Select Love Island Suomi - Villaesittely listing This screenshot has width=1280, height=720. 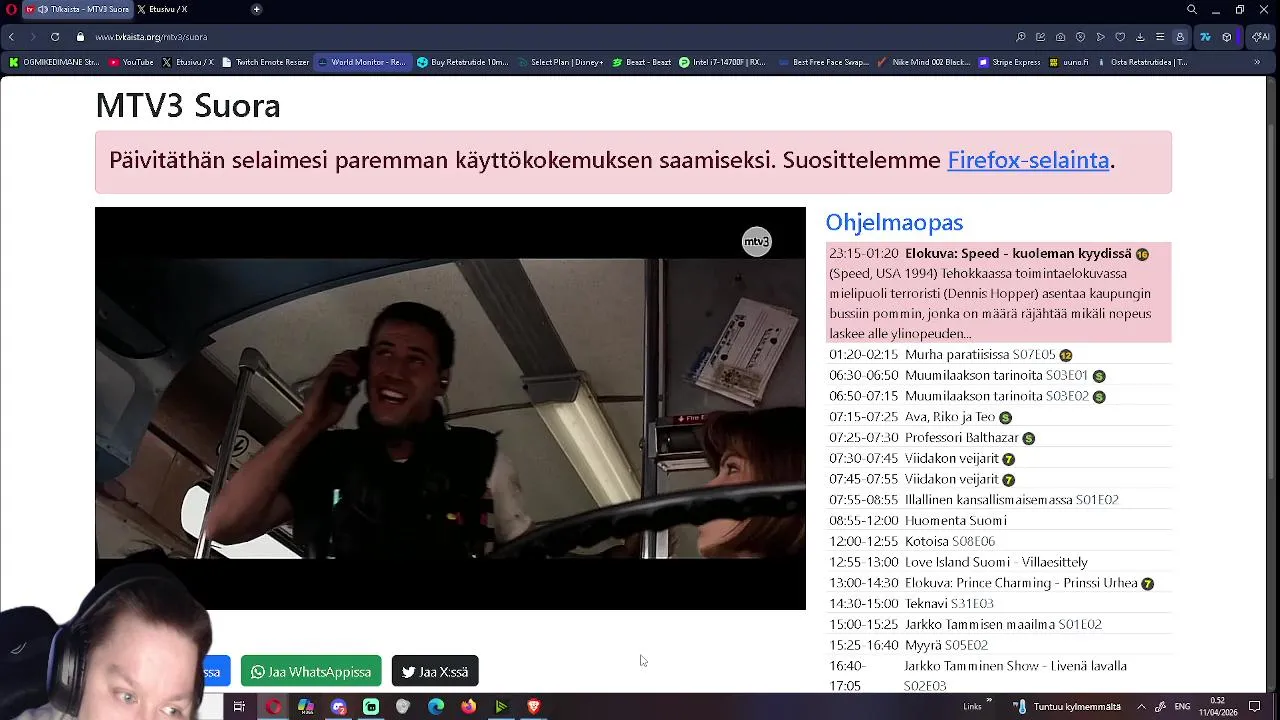998,562
